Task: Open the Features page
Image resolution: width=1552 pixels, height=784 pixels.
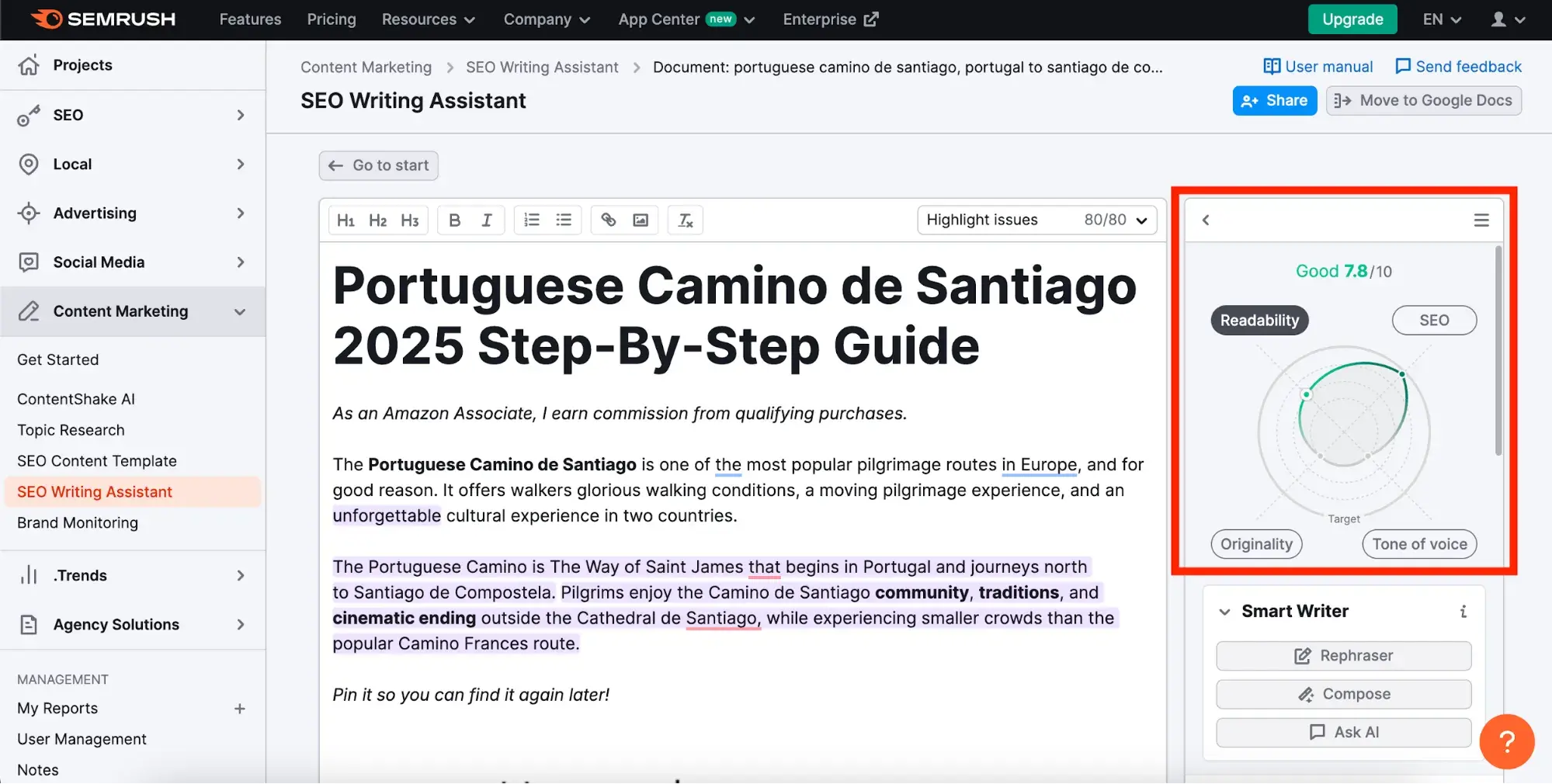Action: (250, 19)
